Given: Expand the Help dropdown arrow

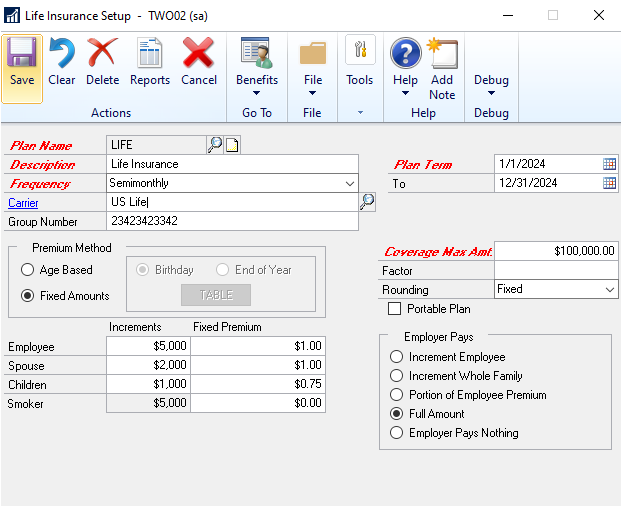Looking at the screenshot, I should pyautogui.click(x=405, y=93).
